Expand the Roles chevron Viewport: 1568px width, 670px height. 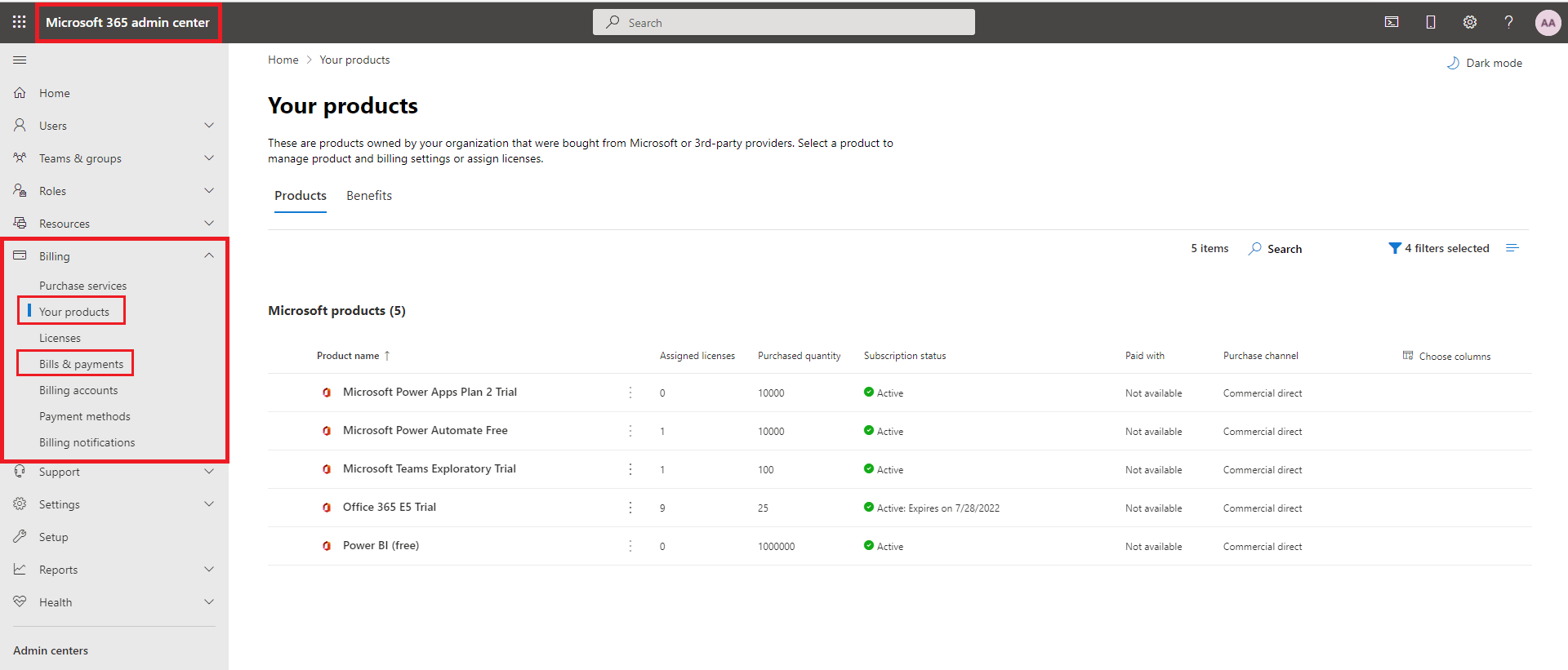point(209,190)
